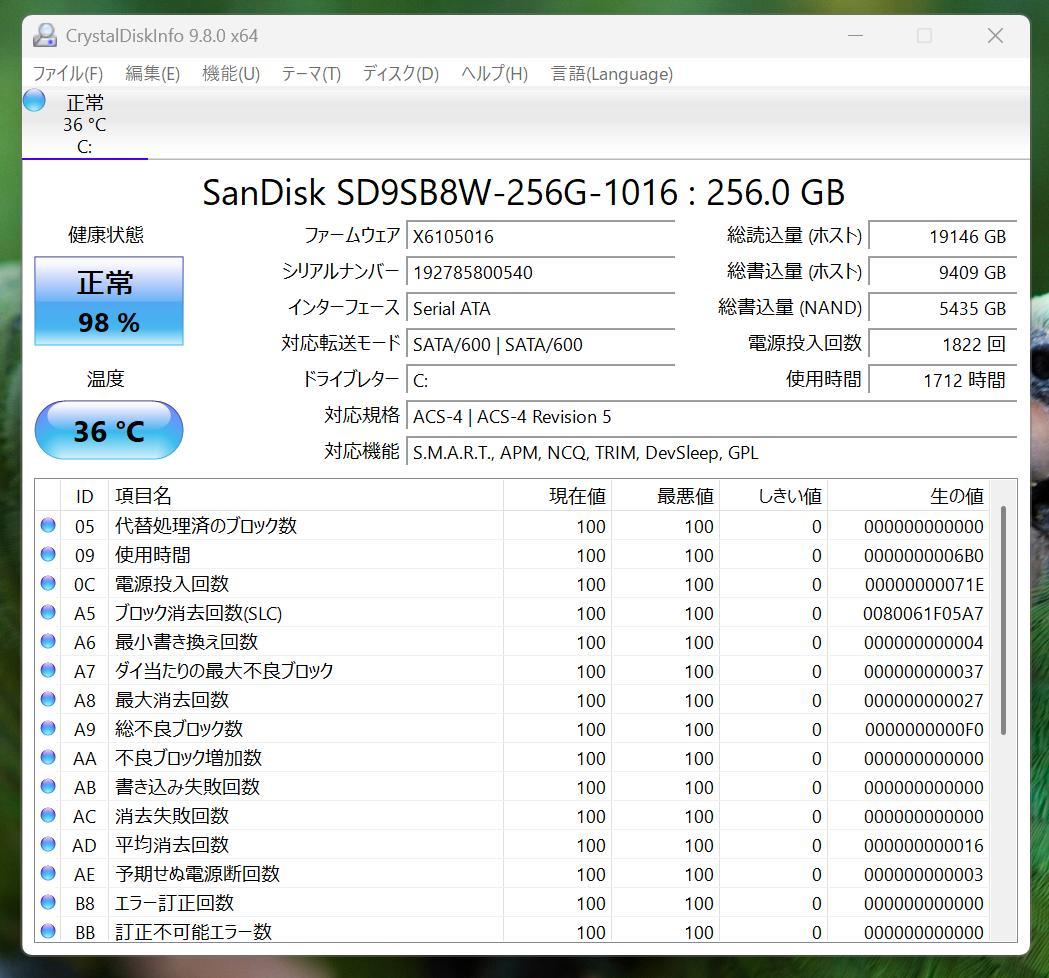Click status orb of row AE 予期せぬ電源断回数
Screen dimensions: 1049x978
pos(48,873)
